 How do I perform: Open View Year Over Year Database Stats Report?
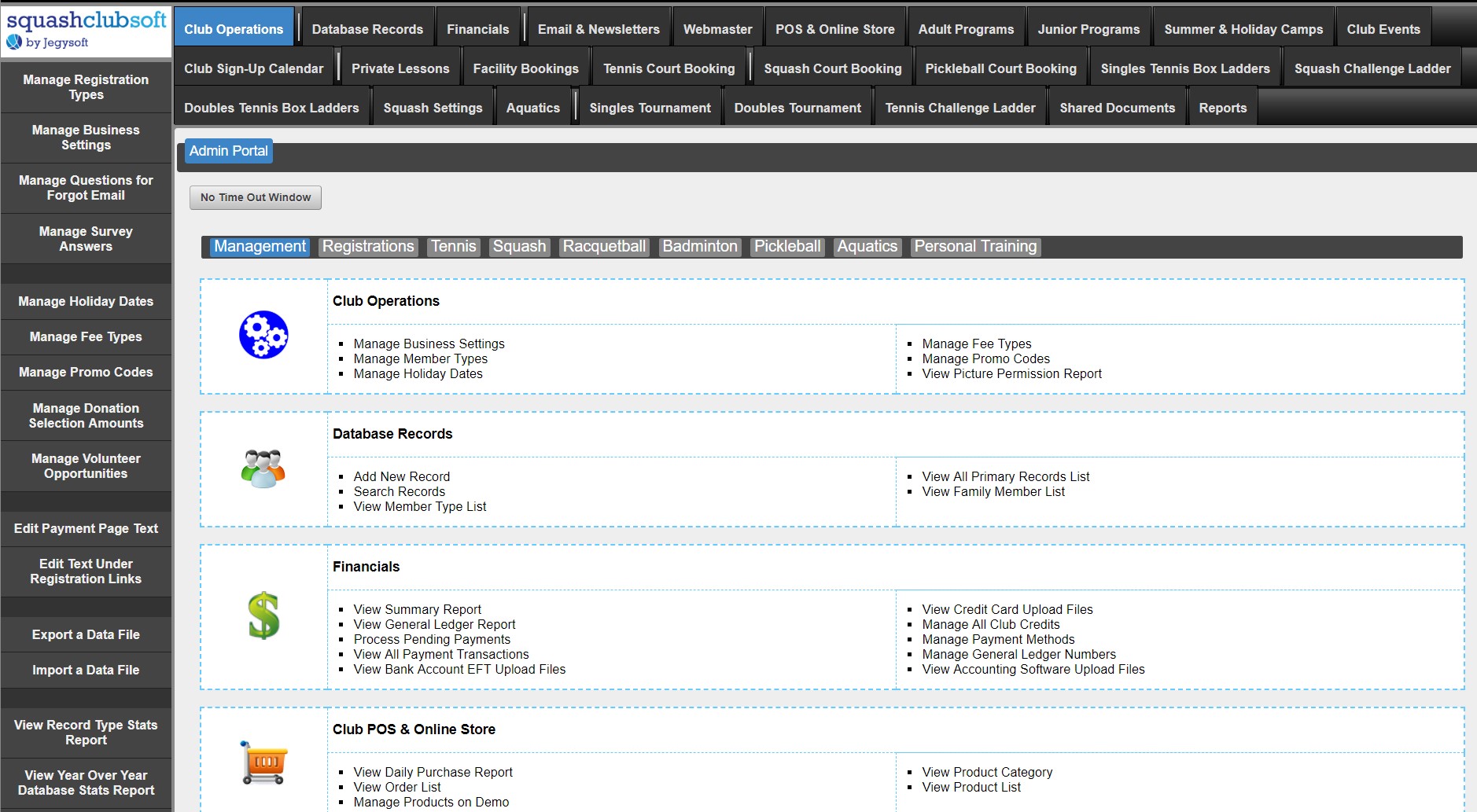pos(86,783)
